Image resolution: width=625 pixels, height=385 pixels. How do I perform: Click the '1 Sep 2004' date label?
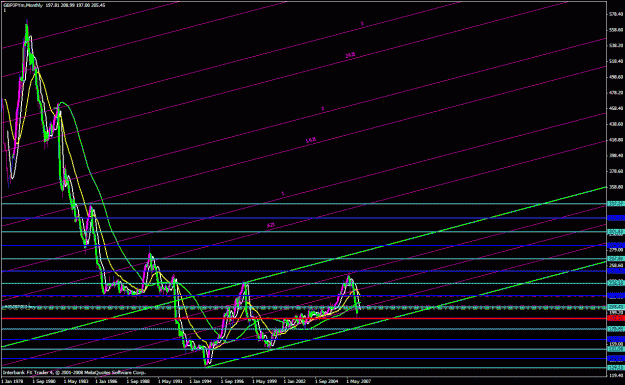(326, 381)
